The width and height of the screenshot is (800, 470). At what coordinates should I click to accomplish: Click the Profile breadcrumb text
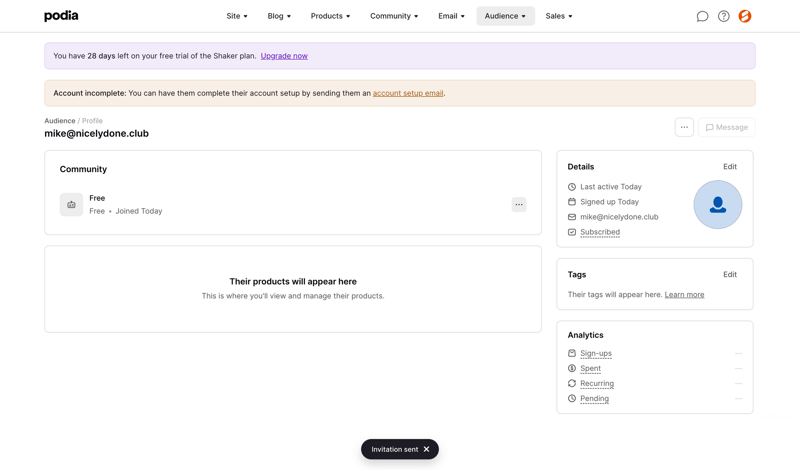click(92, 121)
